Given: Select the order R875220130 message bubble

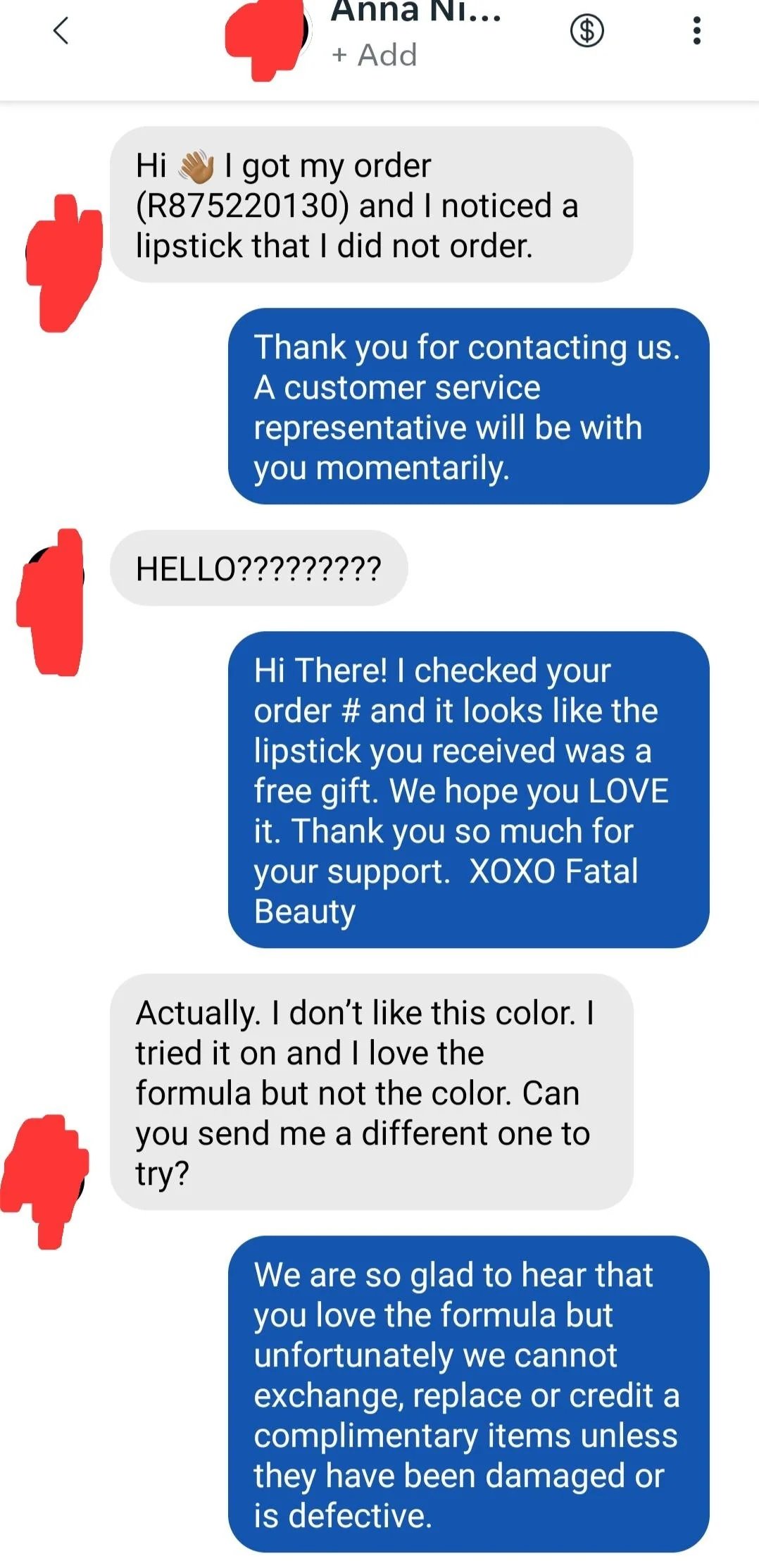Looking at the screenshot, I should [x=371, y=205].
